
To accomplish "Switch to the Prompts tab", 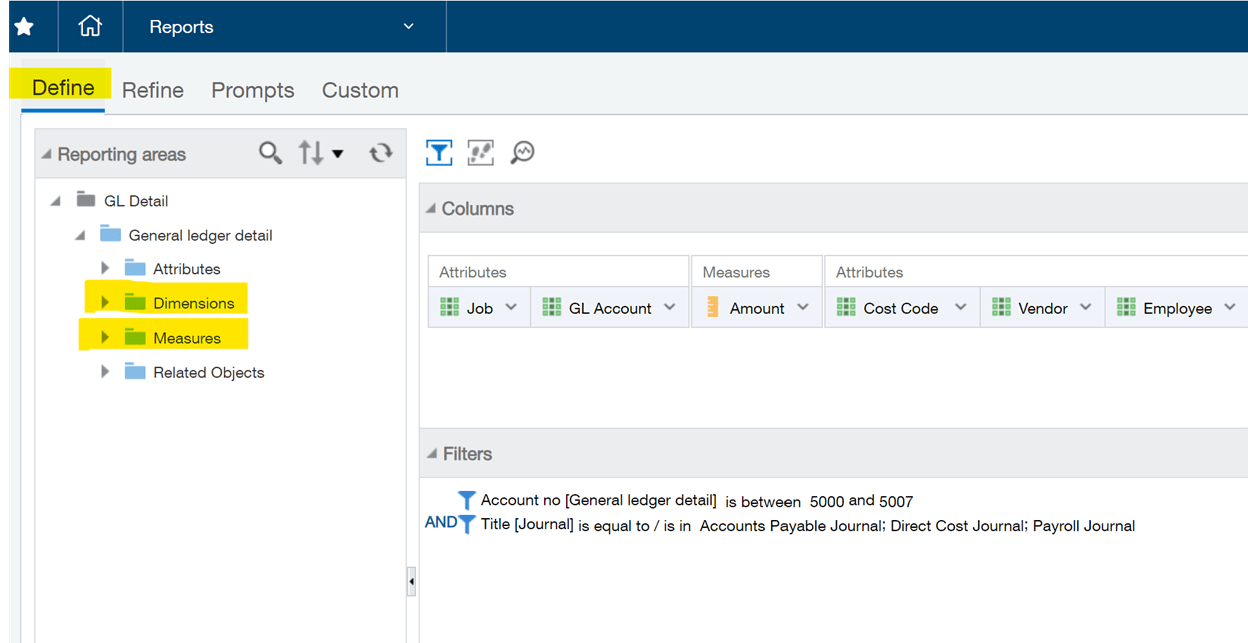I will (x=252, y=90).
